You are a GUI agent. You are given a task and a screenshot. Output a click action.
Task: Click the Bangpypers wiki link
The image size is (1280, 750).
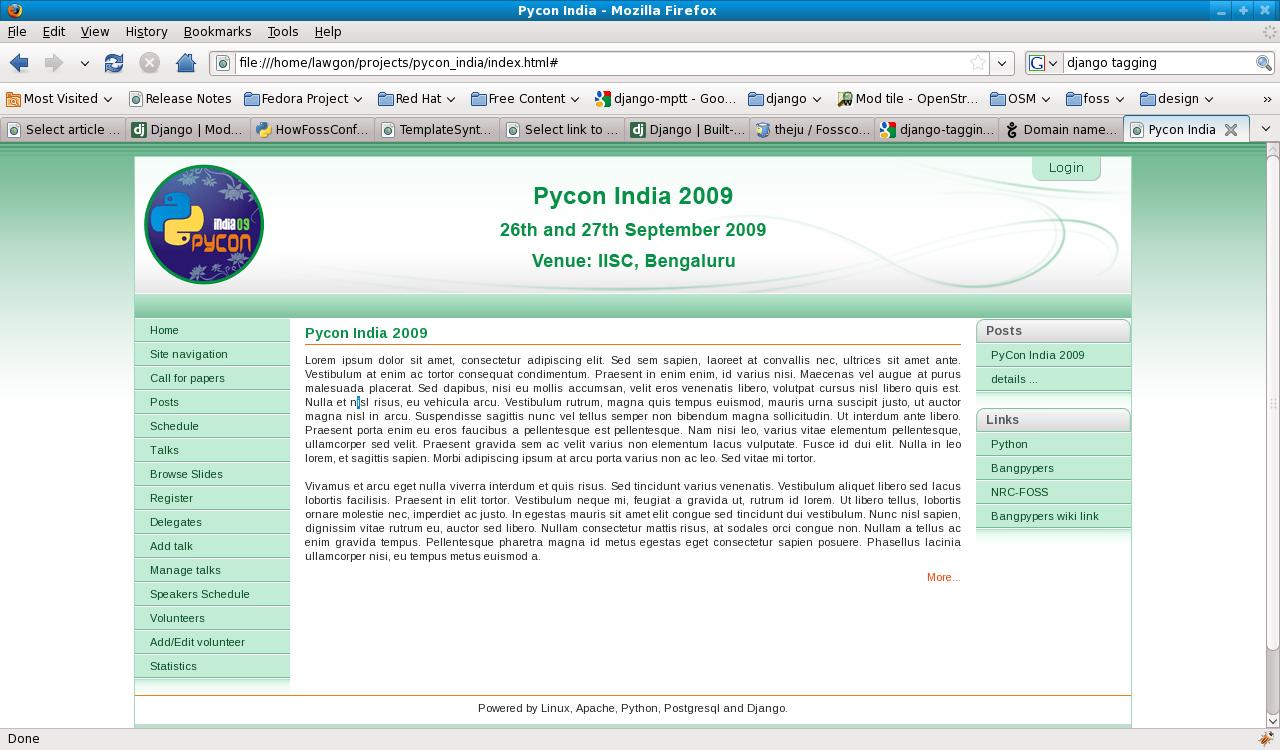pos(1044,516)
